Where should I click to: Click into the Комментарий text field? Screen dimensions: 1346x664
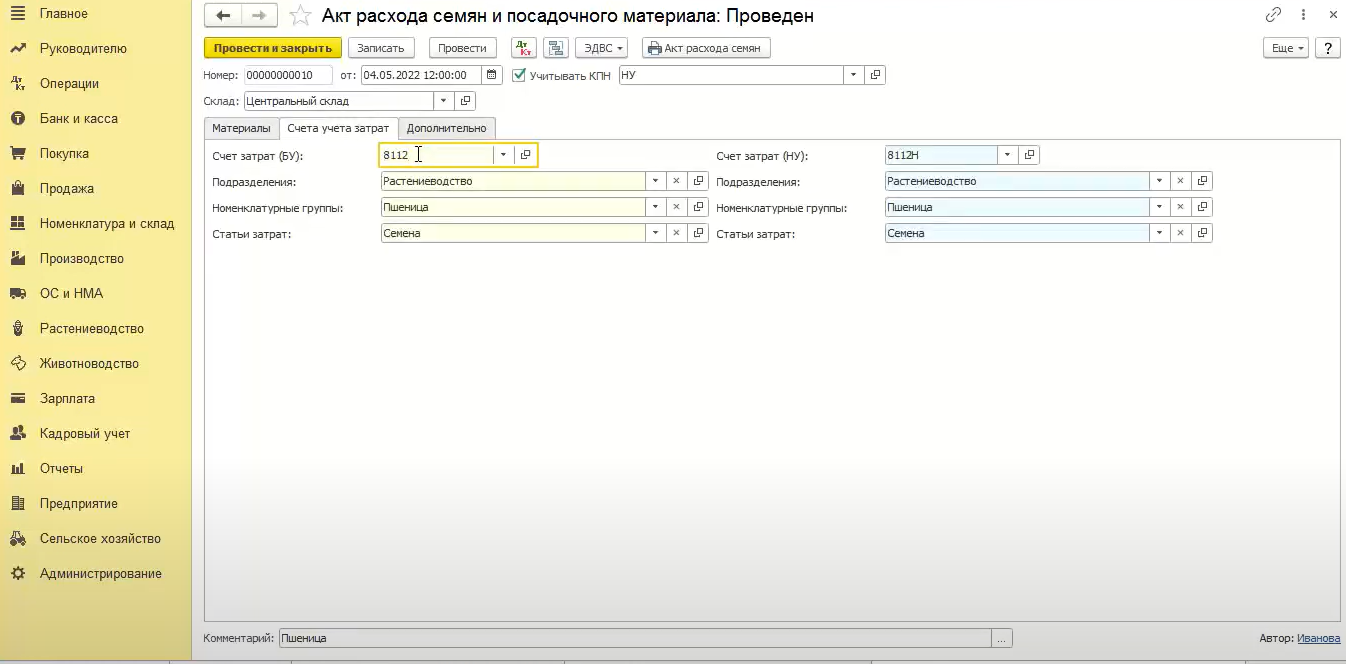coord(634,638)
